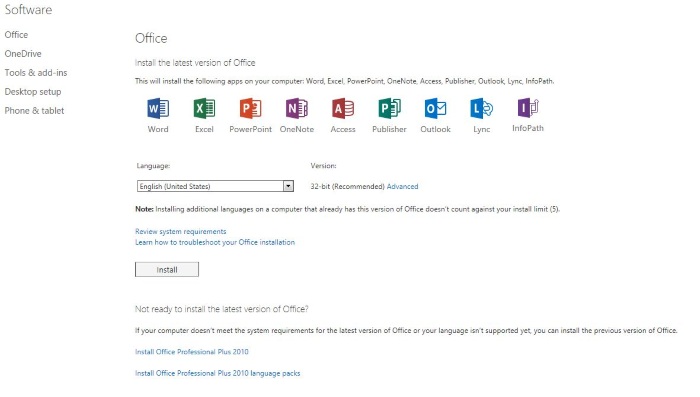This screenshot has width=700, height=397.
Task: Select the English (United States) language field
Action: pyautogui.click(x=215, y=186)
